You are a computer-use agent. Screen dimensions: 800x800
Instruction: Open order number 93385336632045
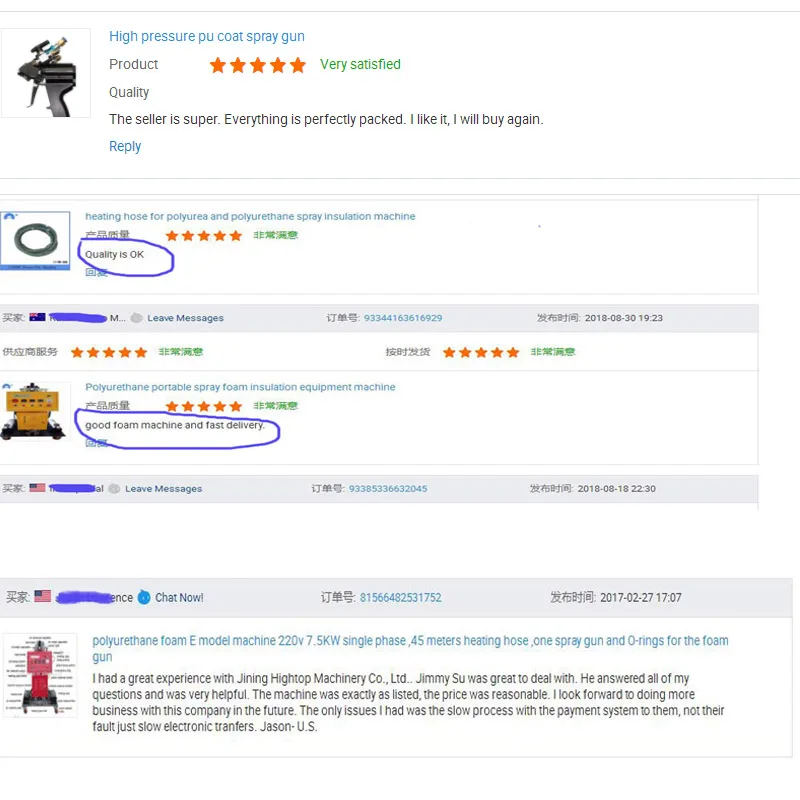click(x=388, y=489)
